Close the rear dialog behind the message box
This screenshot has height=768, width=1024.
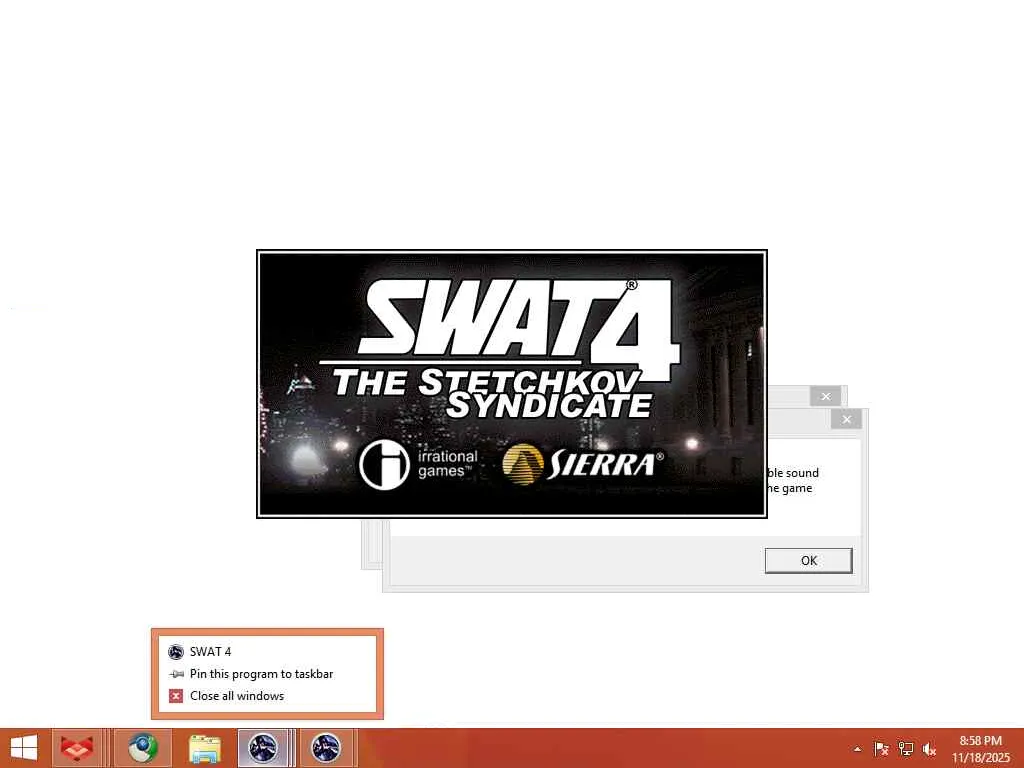coord(825,396)
